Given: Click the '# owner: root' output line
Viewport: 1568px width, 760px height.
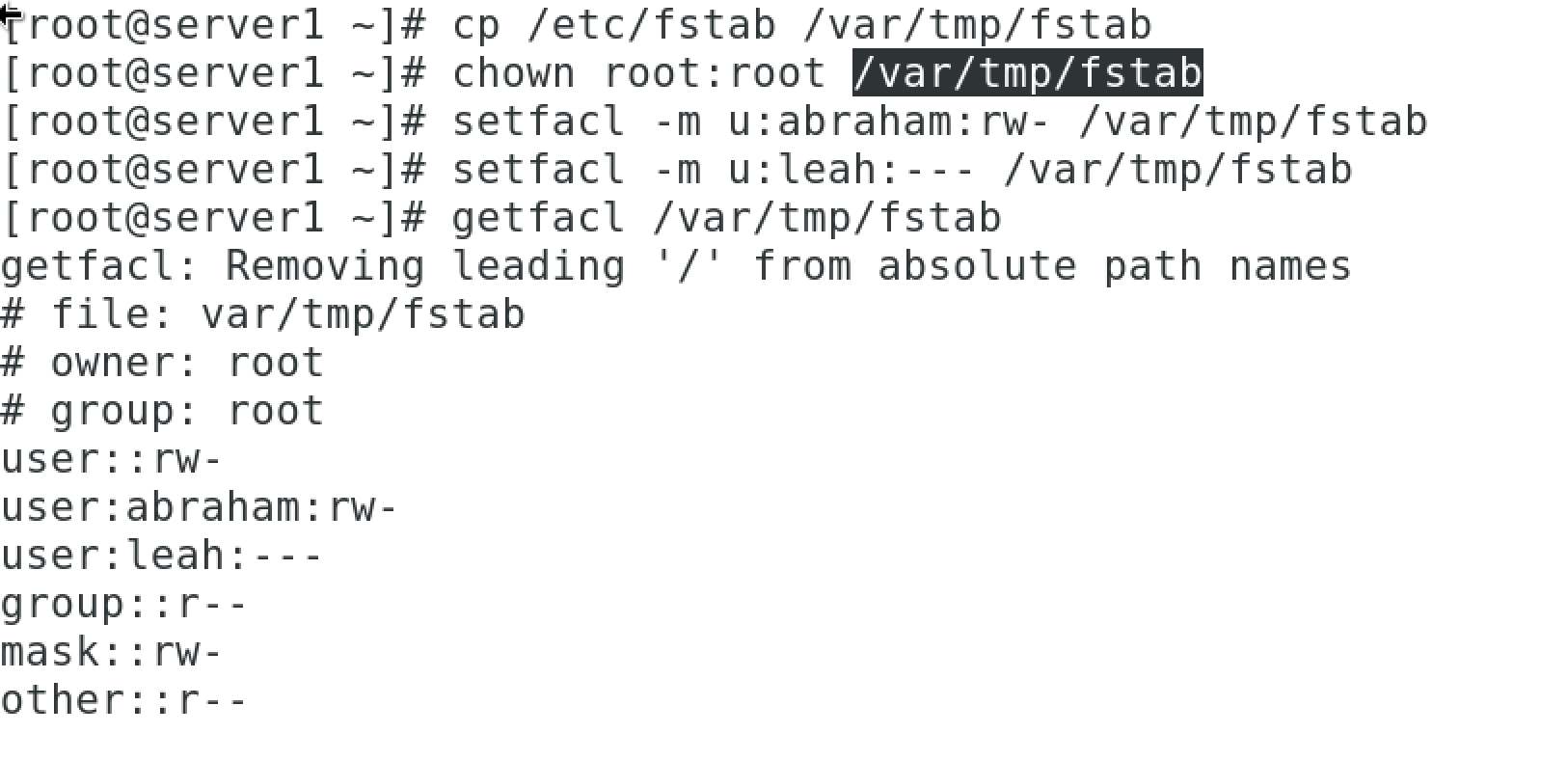Looking at the screenshot, I should (x=162, y=363).
